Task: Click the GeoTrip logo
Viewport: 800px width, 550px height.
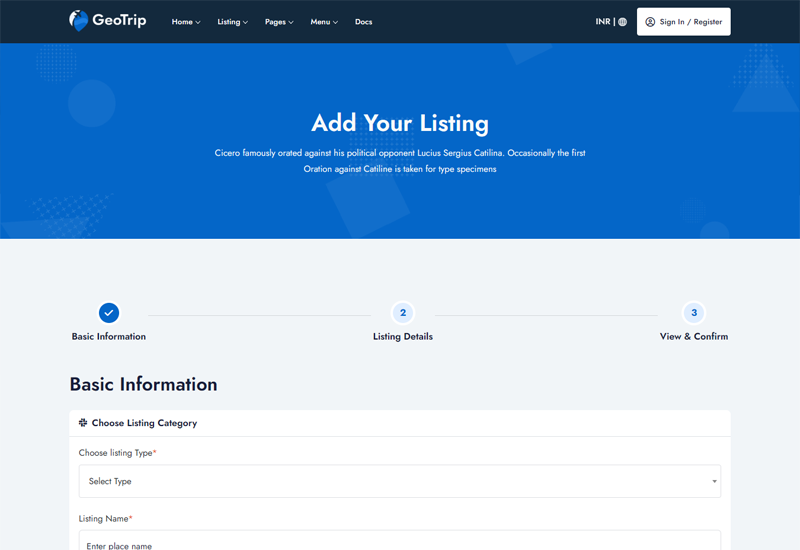Action: (108, 21)
